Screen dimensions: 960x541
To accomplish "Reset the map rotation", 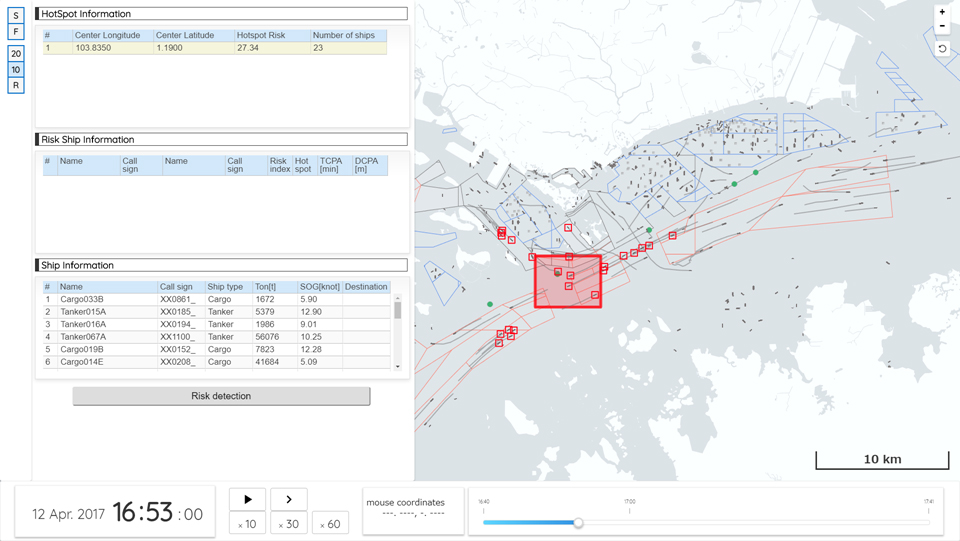I will pos(942,48).
